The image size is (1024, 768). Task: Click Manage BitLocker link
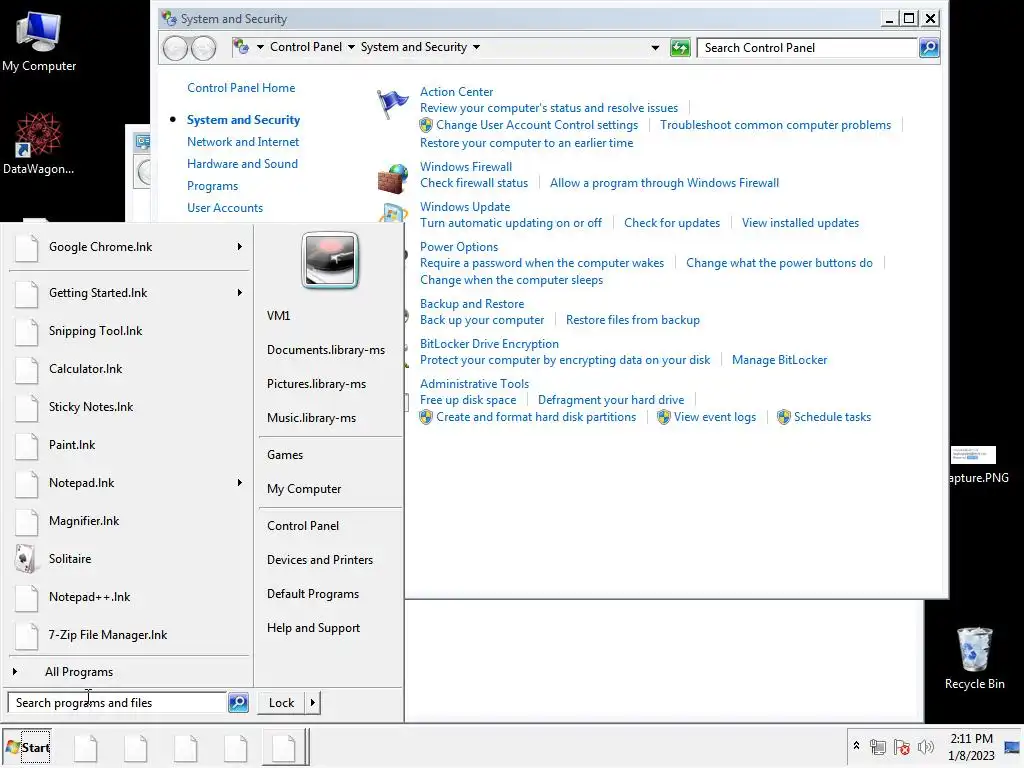pyautogui.click(x=779, y=360)
